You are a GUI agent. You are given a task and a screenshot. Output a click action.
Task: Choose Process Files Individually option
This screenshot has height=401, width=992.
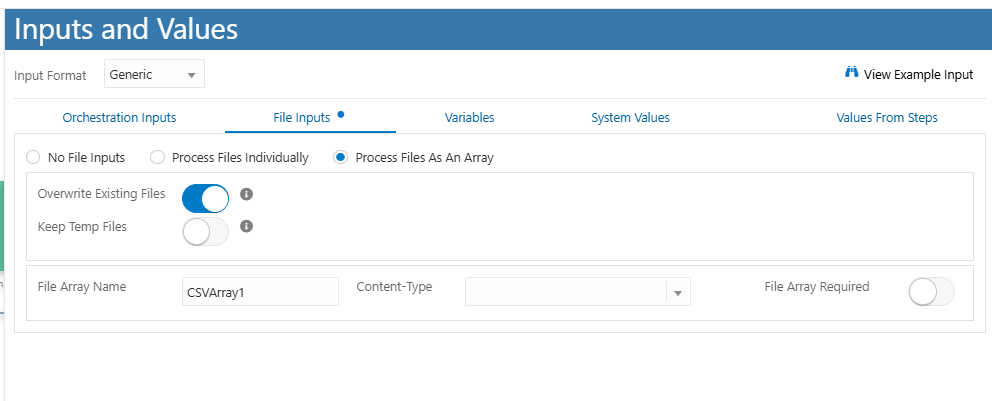pyautogui.click(x=157, y=157)
